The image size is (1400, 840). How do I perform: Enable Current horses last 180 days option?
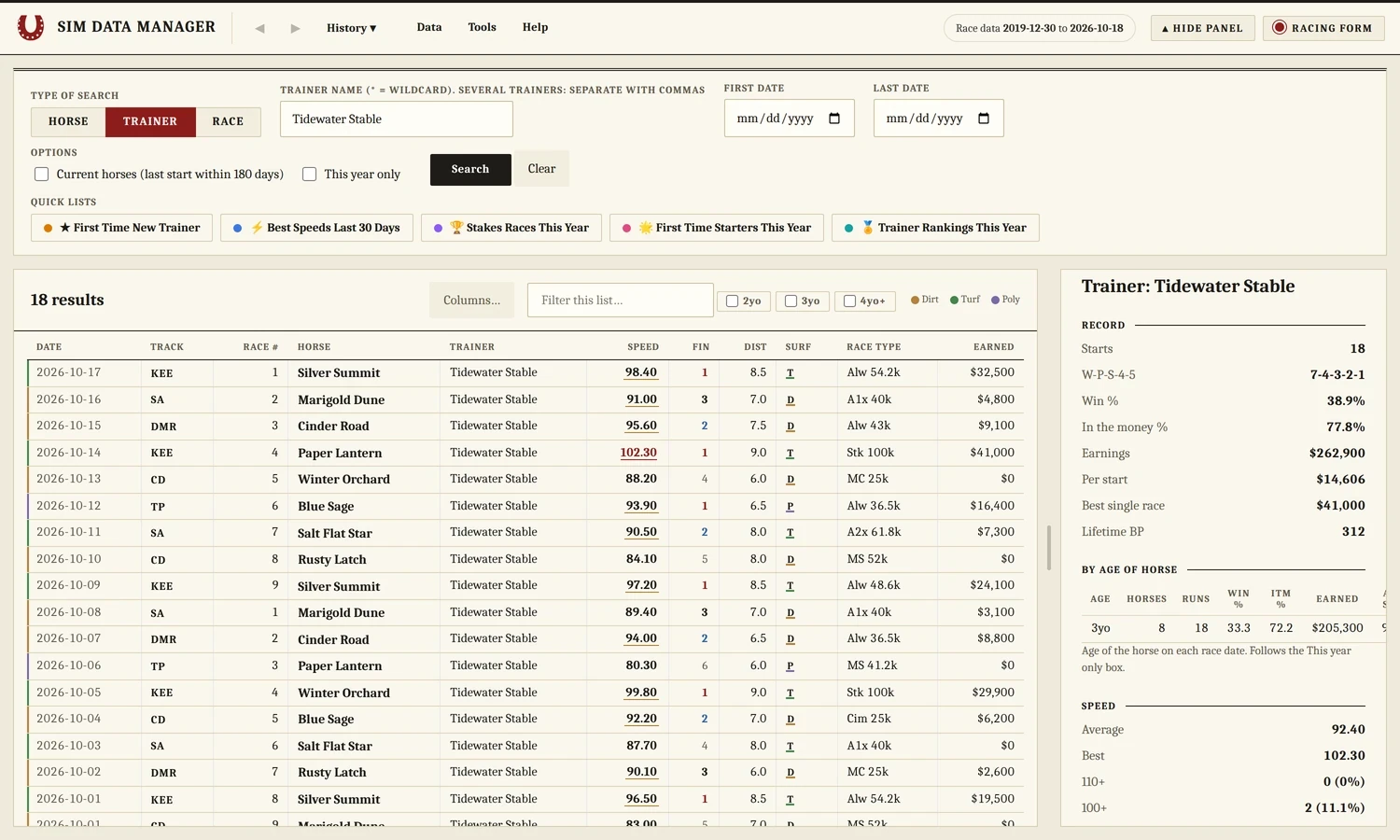tap(41, 175)
